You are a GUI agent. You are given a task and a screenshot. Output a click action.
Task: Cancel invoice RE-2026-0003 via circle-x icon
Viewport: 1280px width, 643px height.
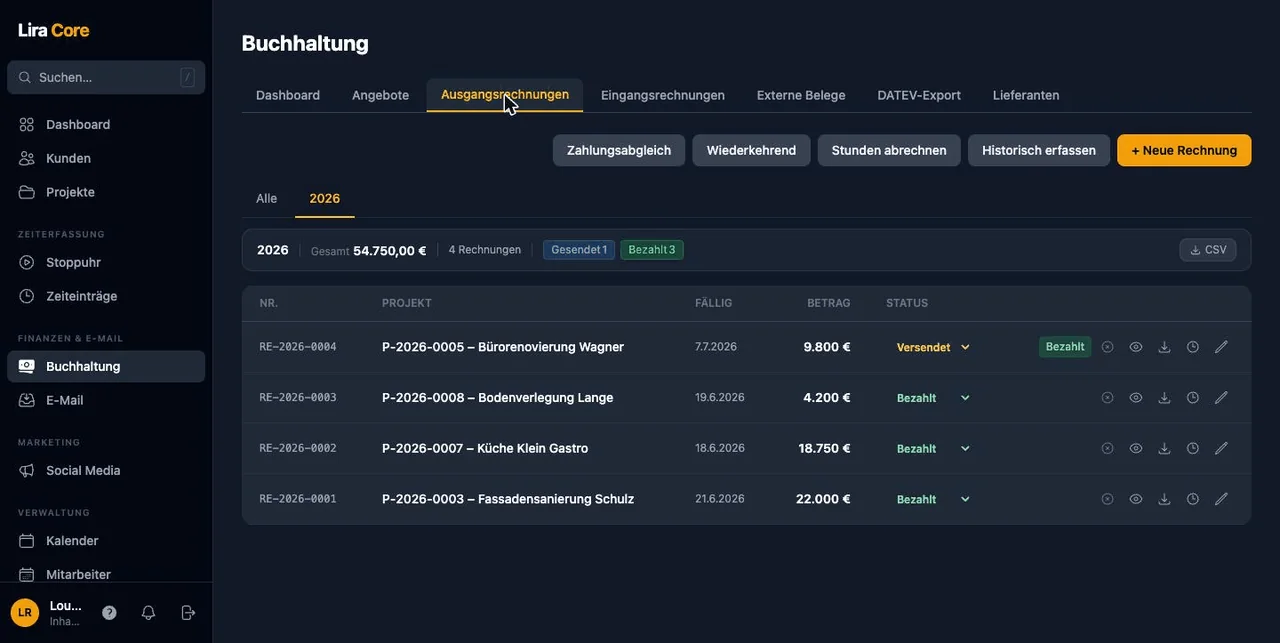[x=1107, y=397]
